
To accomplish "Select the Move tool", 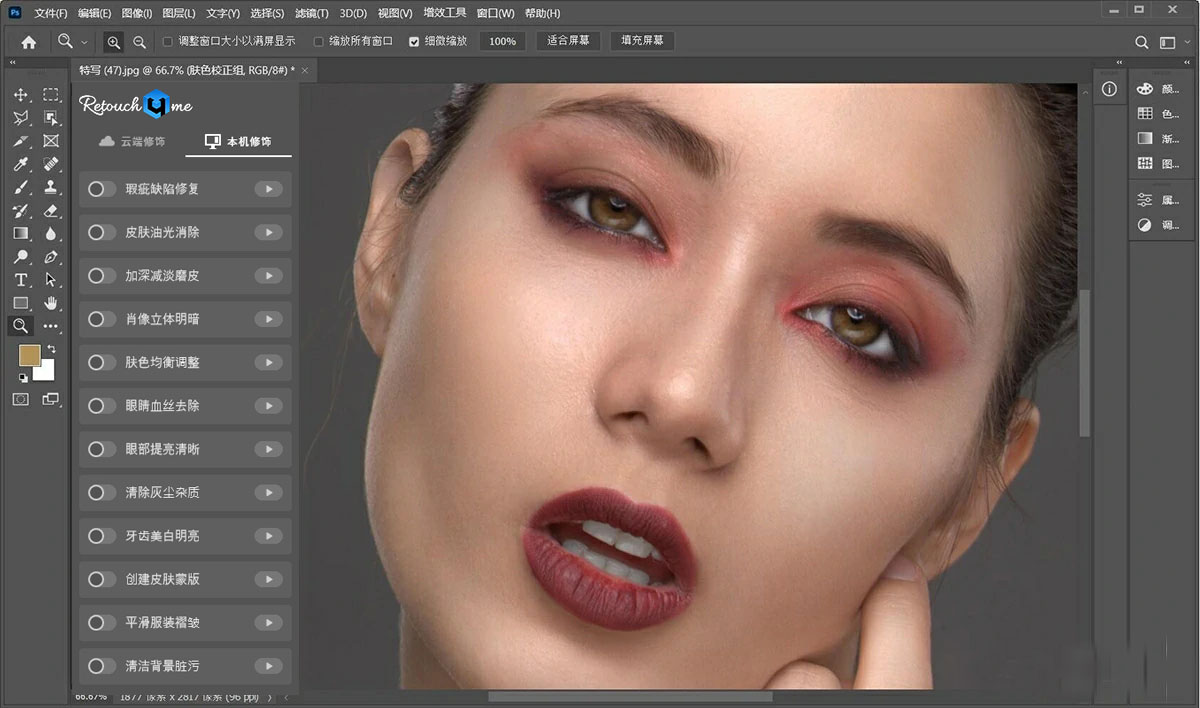I will tap(21, 95).
